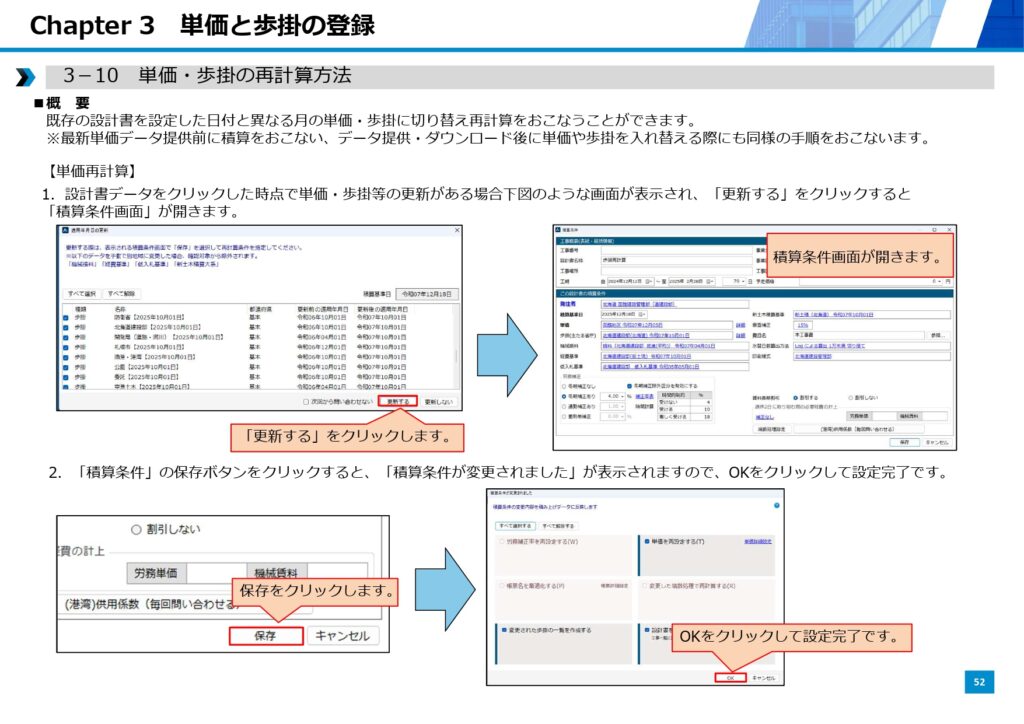1024x724 pixels.
Task: Click the 更新する button in update dialog
Action: point(398,401)
